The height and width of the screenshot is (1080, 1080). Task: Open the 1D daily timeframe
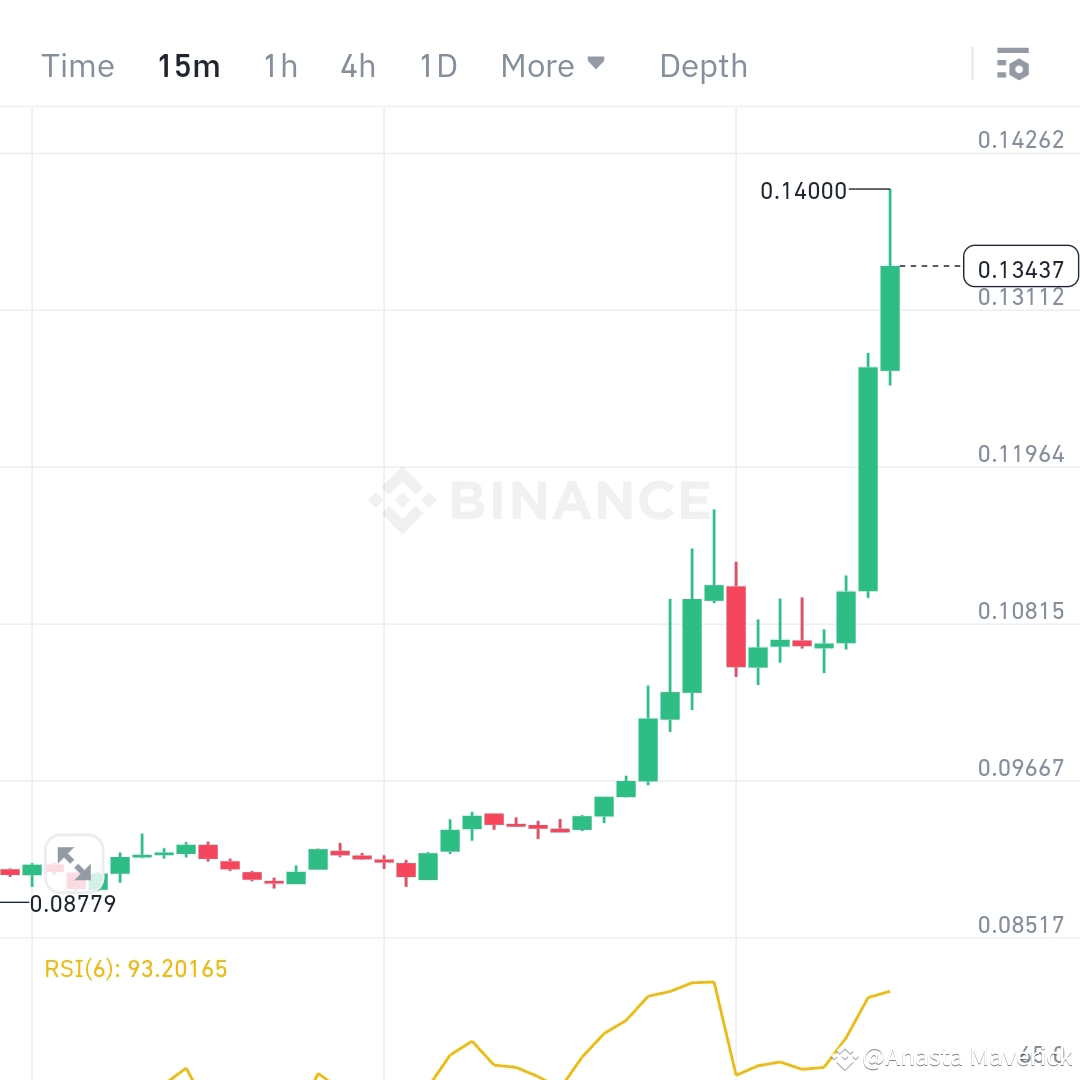point(437,66)
